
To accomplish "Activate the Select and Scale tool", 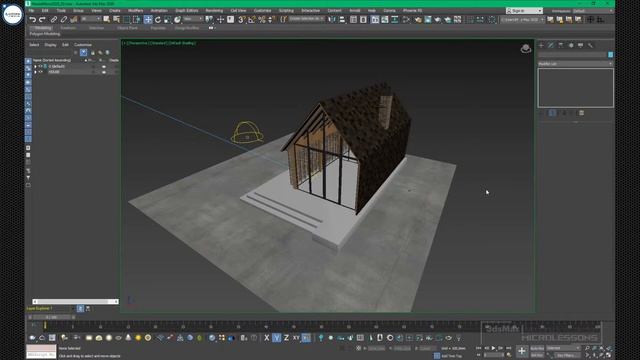I will point(168,19).
